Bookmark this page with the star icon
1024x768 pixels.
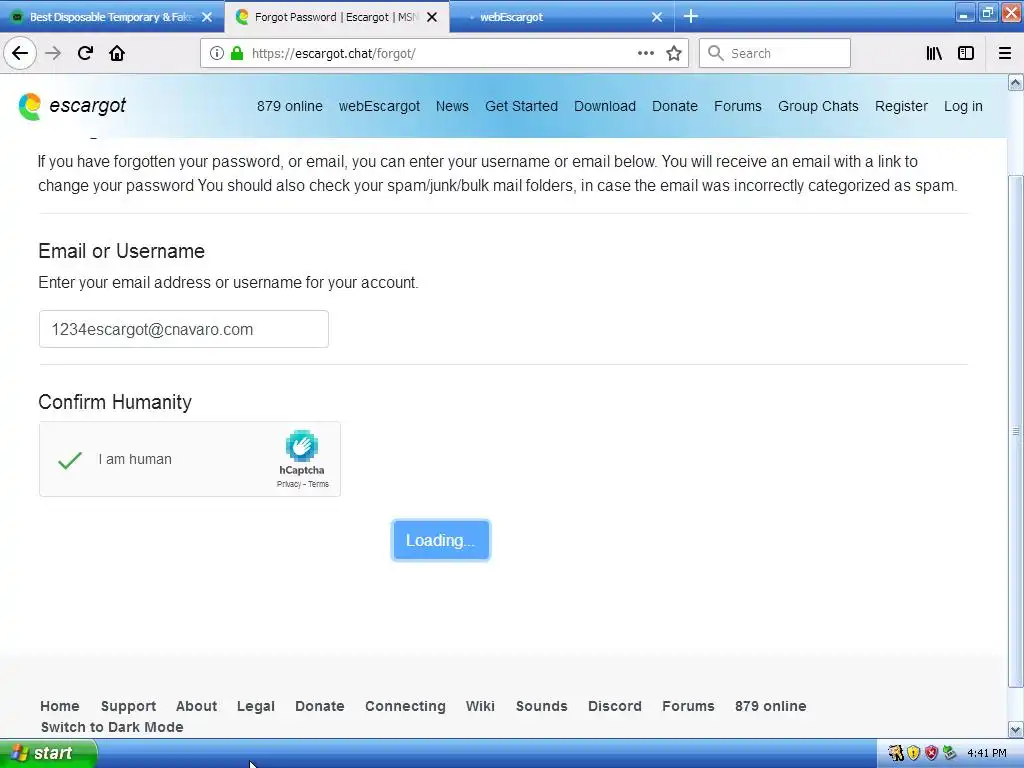(x=674, y=54)
